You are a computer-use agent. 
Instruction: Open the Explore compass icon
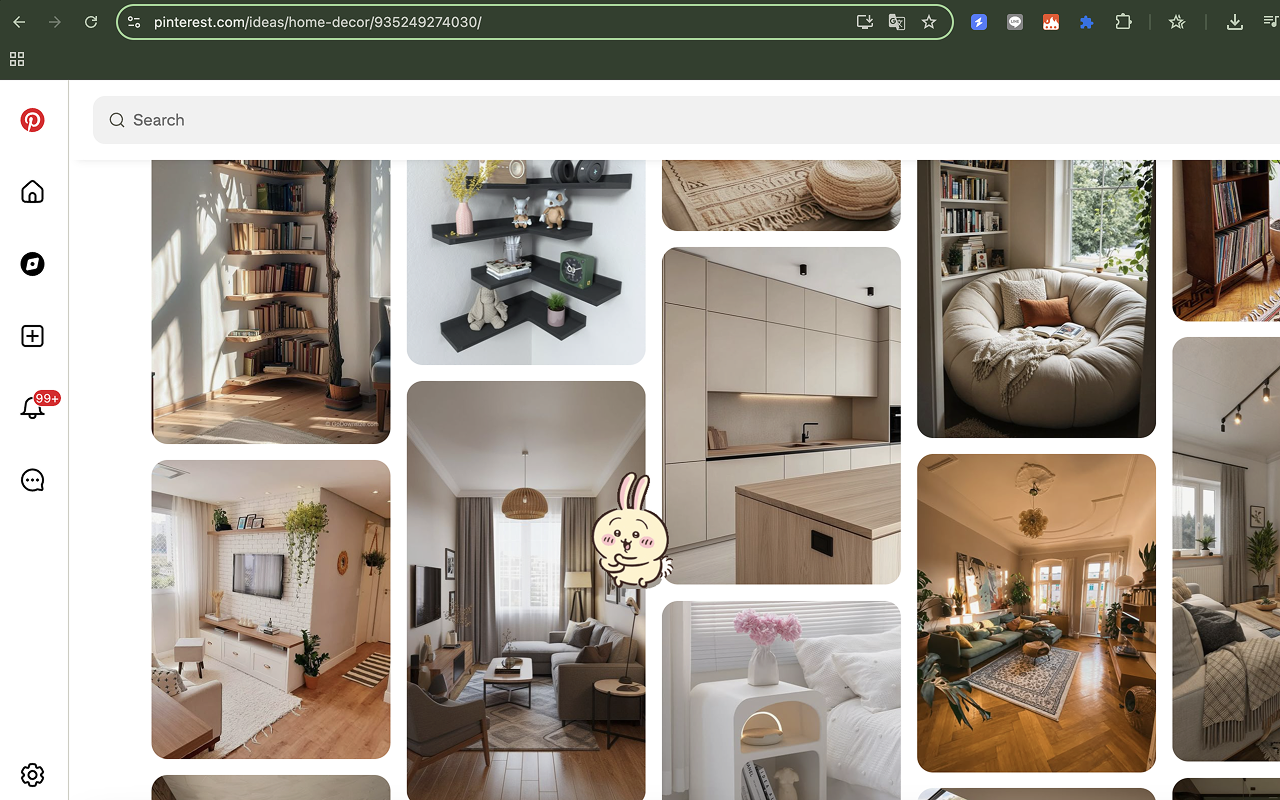[33, 264]
